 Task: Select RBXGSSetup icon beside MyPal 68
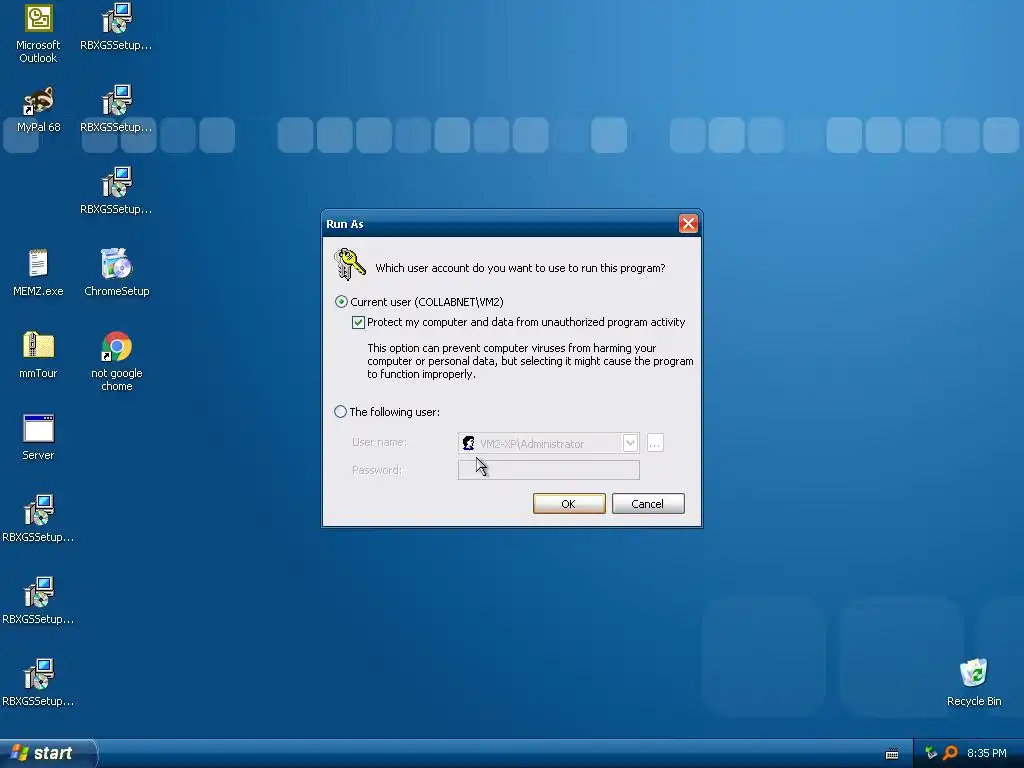116,110
